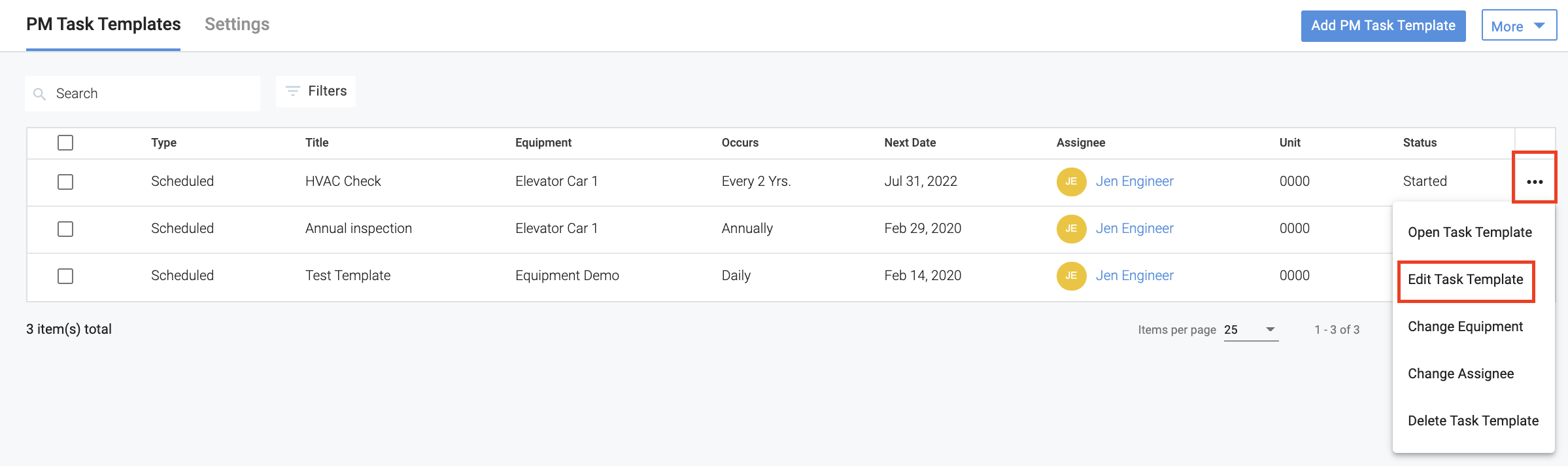Check the HVAC Check row checkbox
The image size is (1568, 466).
(65, 181)
